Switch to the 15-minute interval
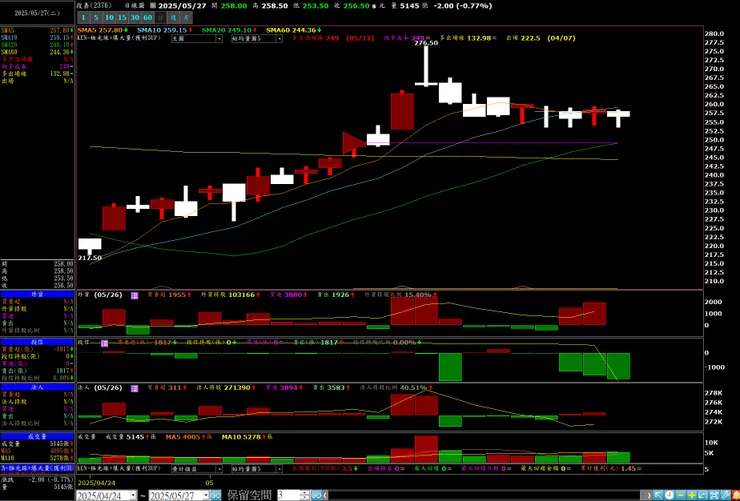 tap(122, 17)
